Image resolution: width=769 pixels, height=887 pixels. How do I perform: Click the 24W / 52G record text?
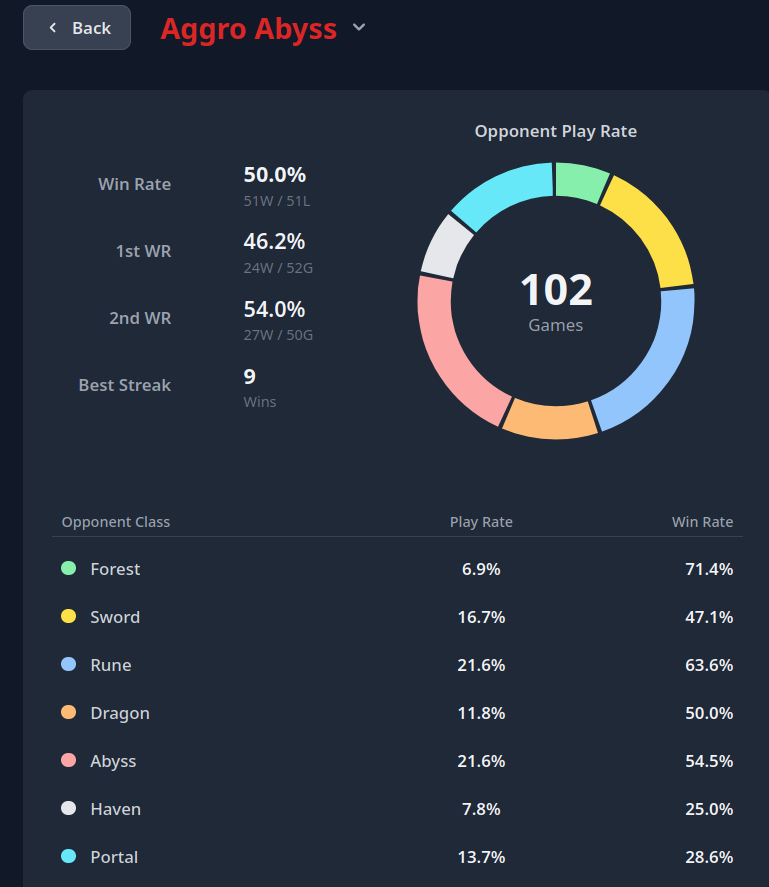pyautogui.click(x=278, y=268)
